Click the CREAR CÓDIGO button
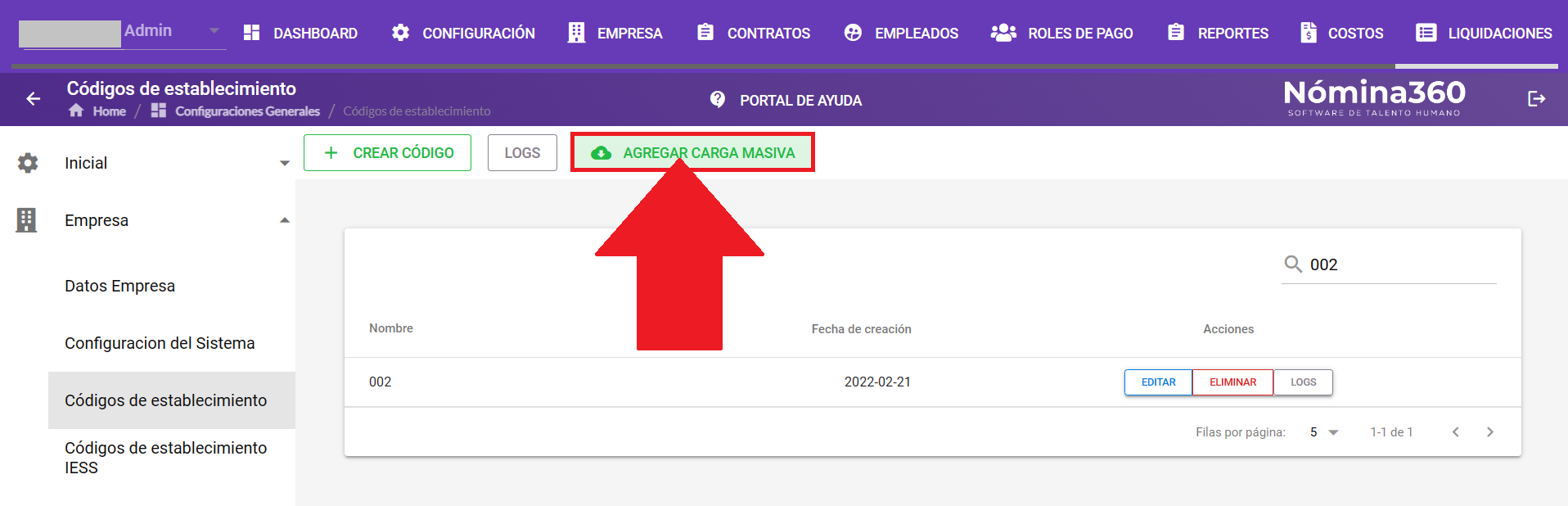 coord(387,153)
